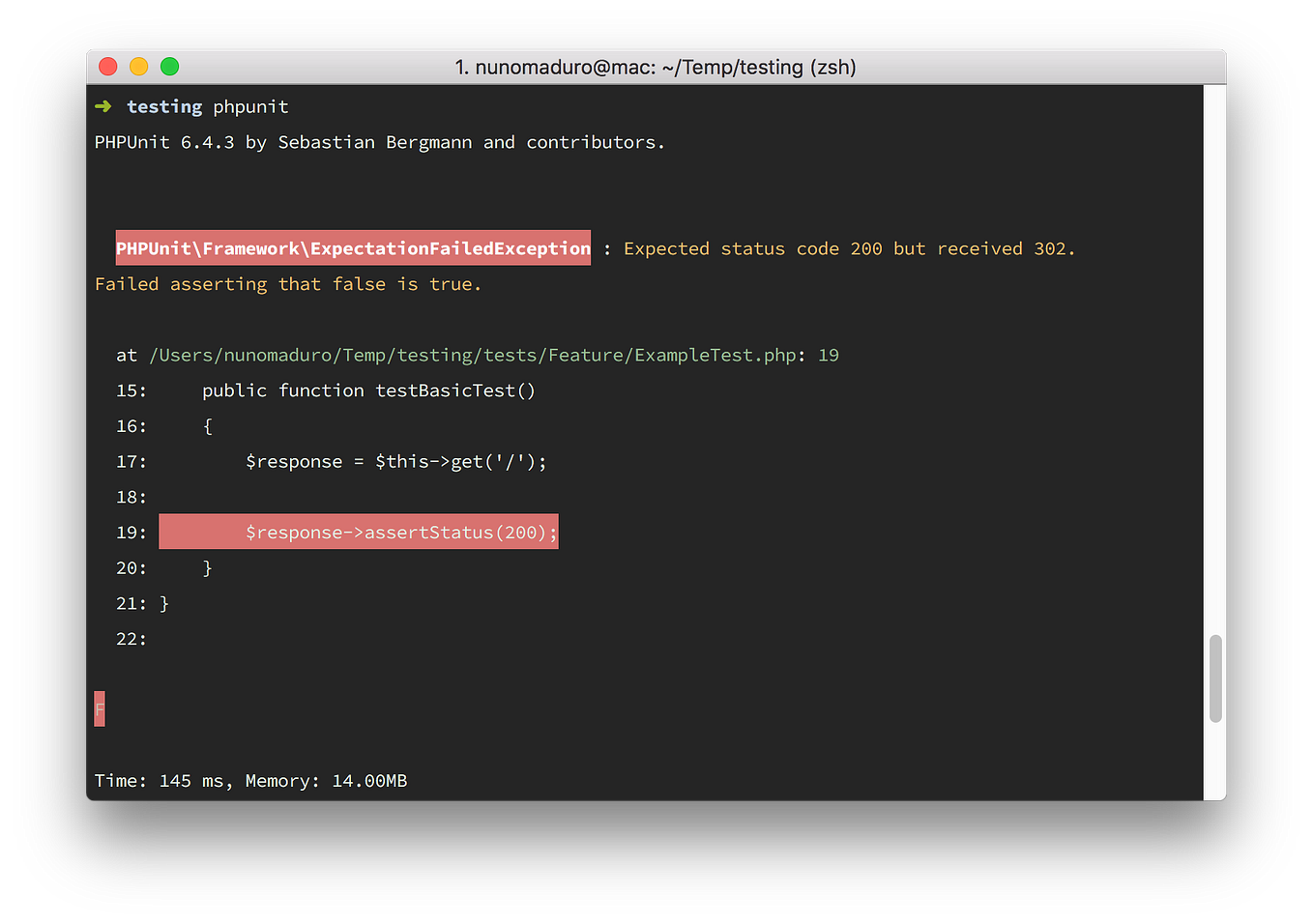Click the red close button
1313x924 pixels.
tap(107, 67)
